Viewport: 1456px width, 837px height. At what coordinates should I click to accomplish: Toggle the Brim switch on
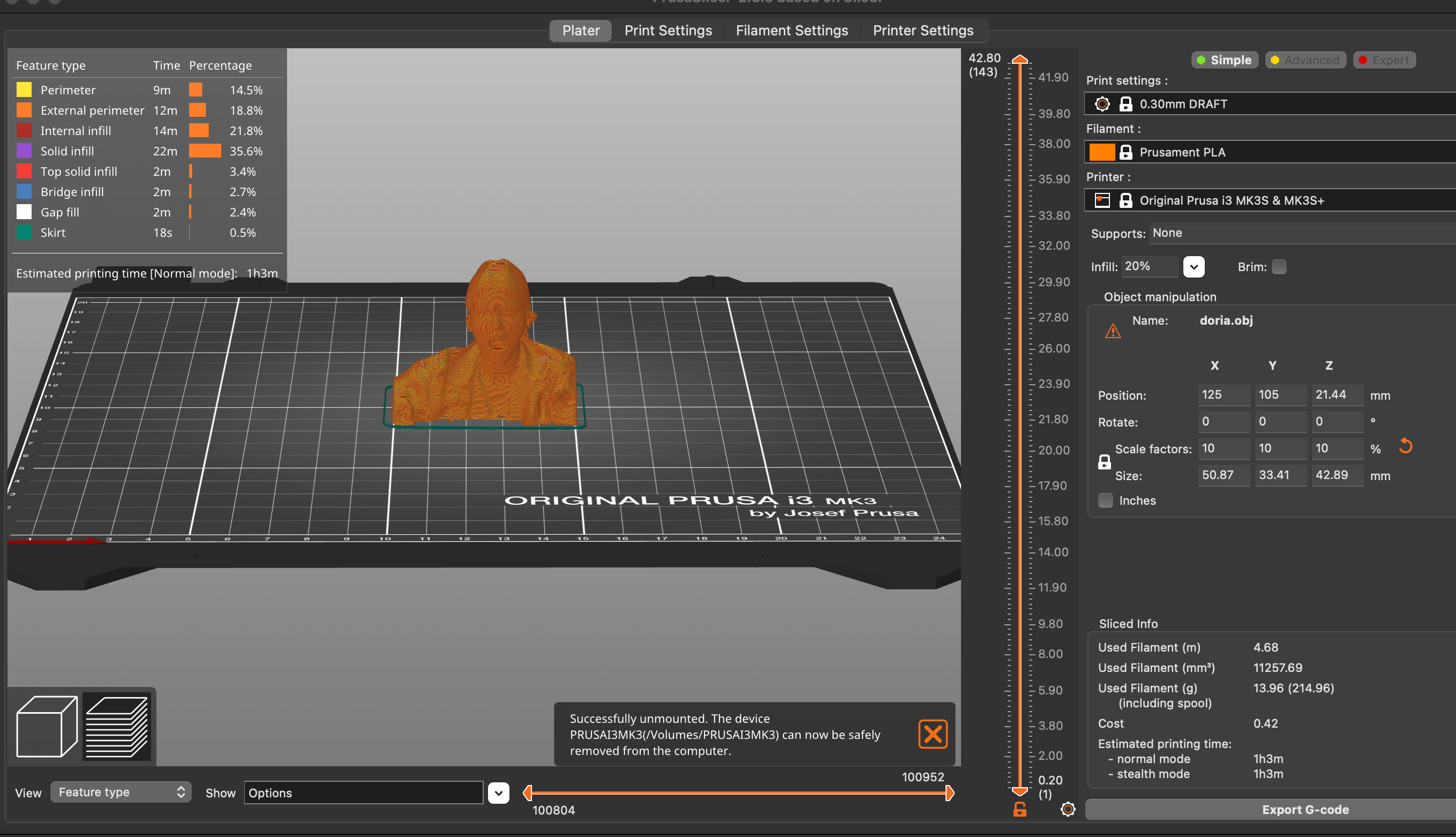coord(1280,266)
